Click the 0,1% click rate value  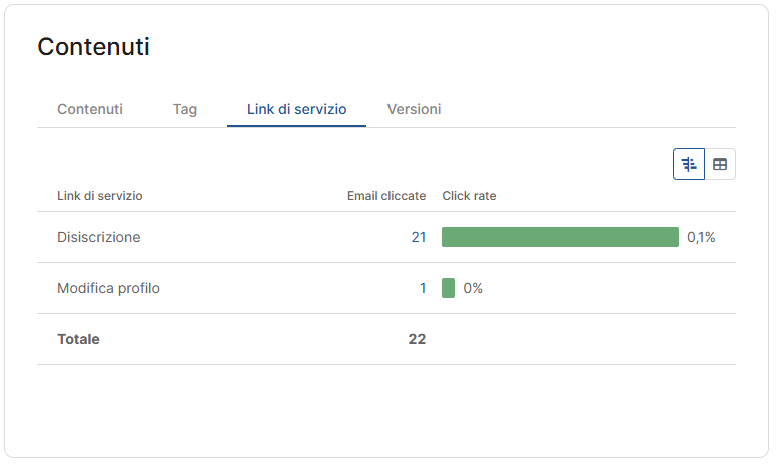coord(701,237)
